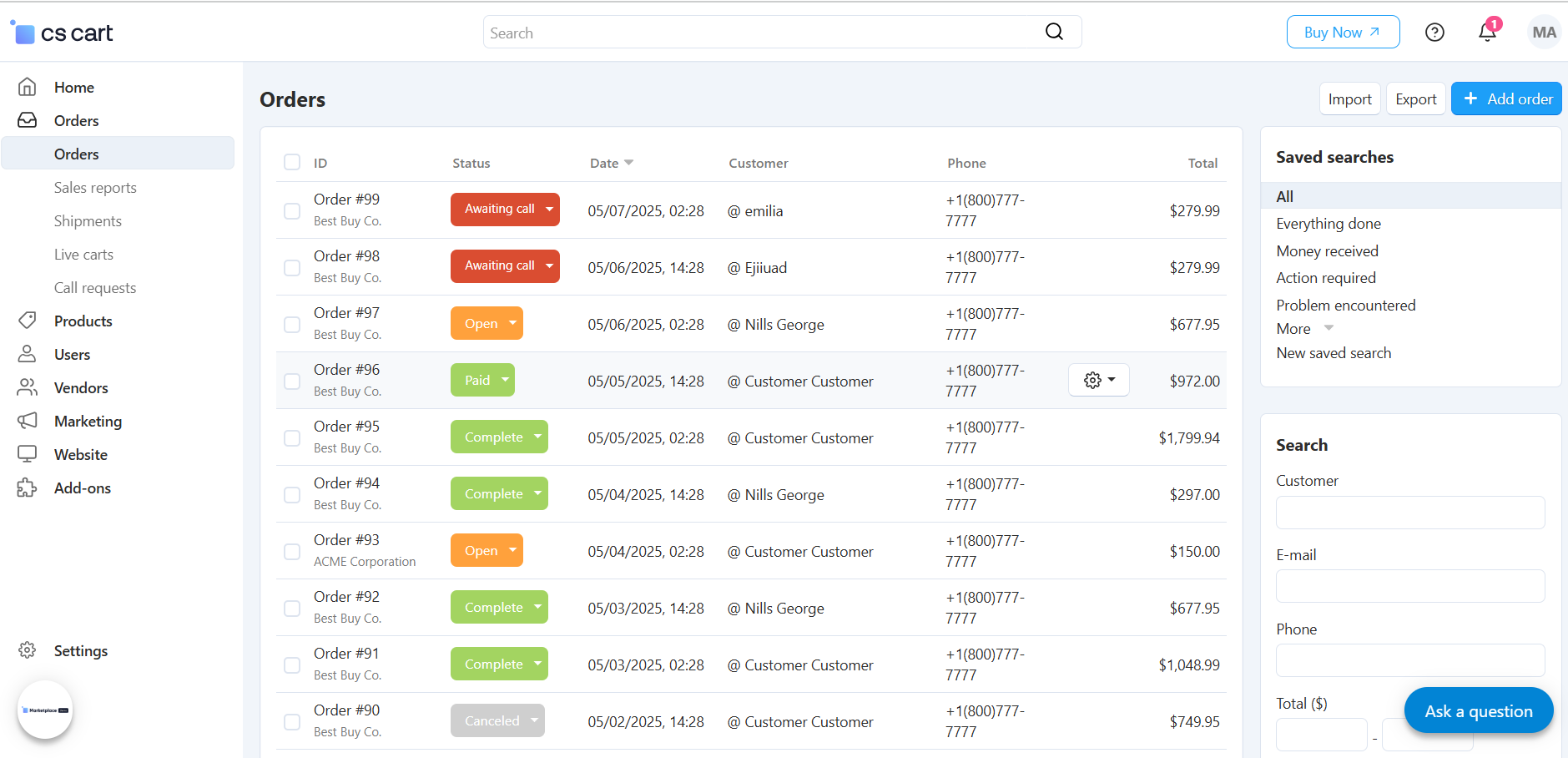1568x758 pixels.
Task: Select the Action required saved search
Action: point(1326,278)
